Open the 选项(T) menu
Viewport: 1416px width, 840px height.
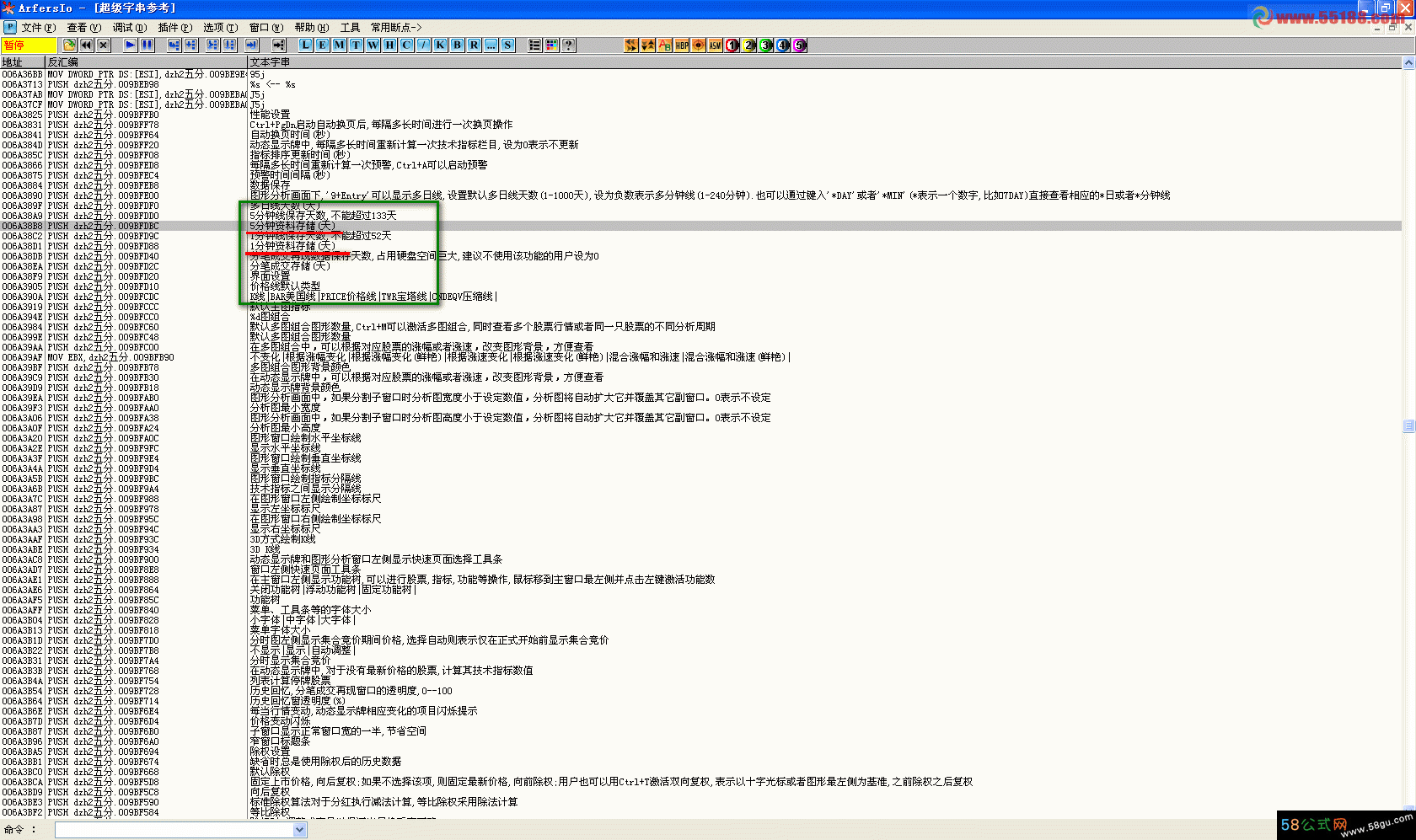pos(220,28)
